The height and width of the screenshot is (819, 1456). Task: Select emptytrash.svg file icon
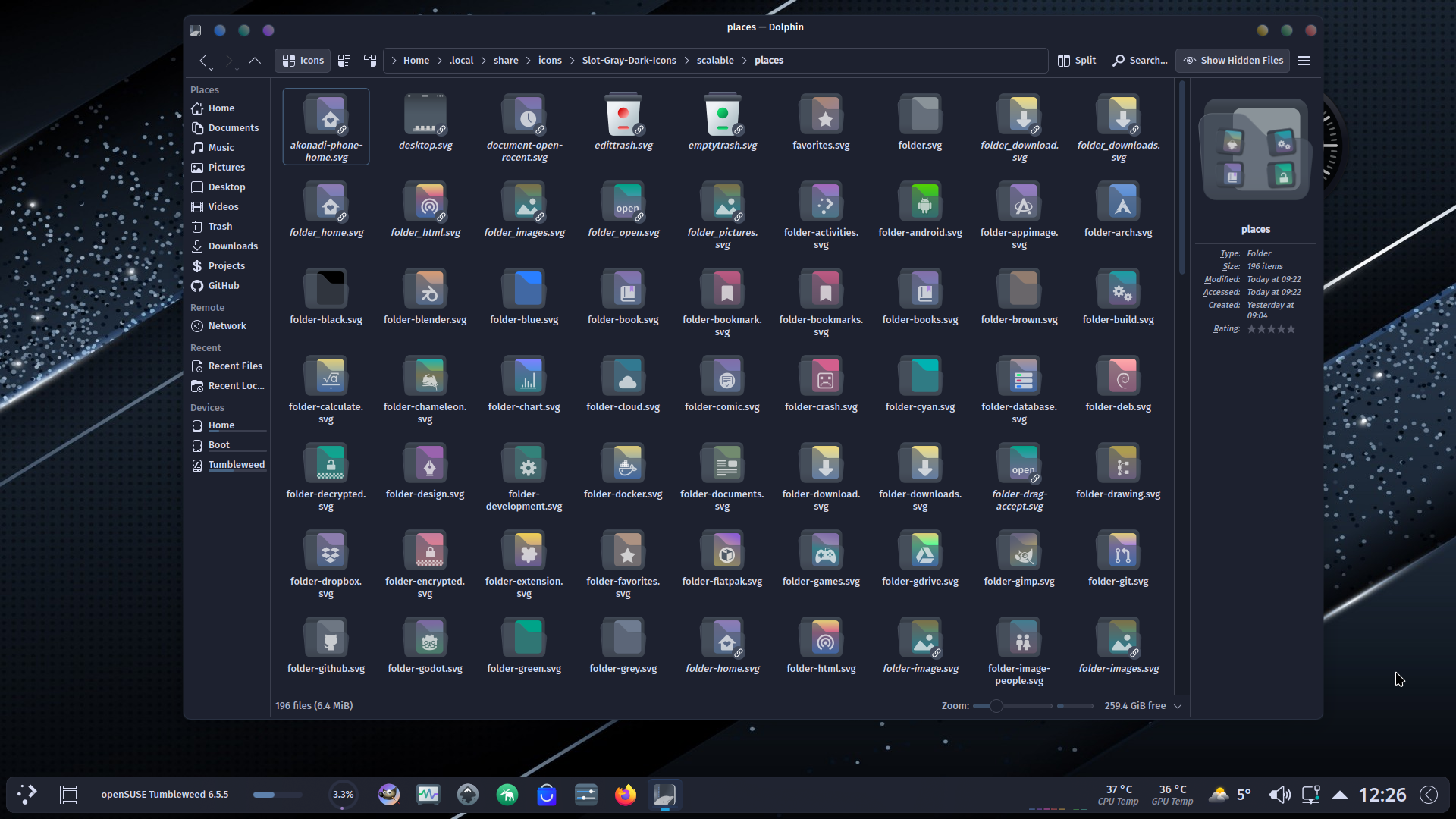723,115
